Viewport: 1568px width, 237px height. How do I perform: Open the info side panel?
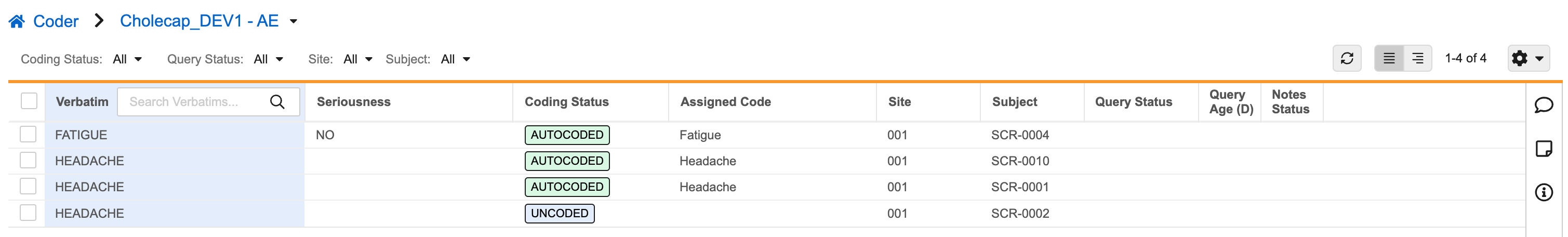(1543, 192)
